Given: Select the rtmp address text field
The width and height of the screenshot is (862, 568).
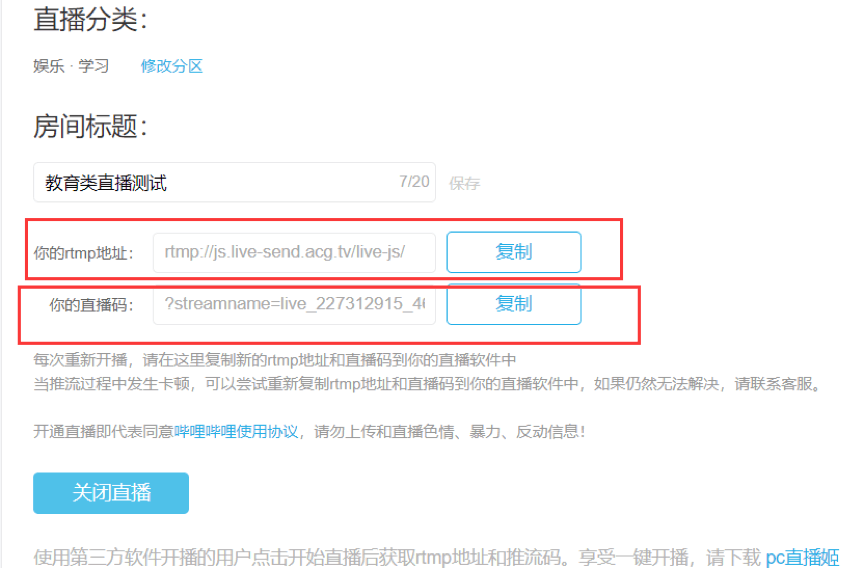Looking at the screenshot, I should [x=294, y=252].
